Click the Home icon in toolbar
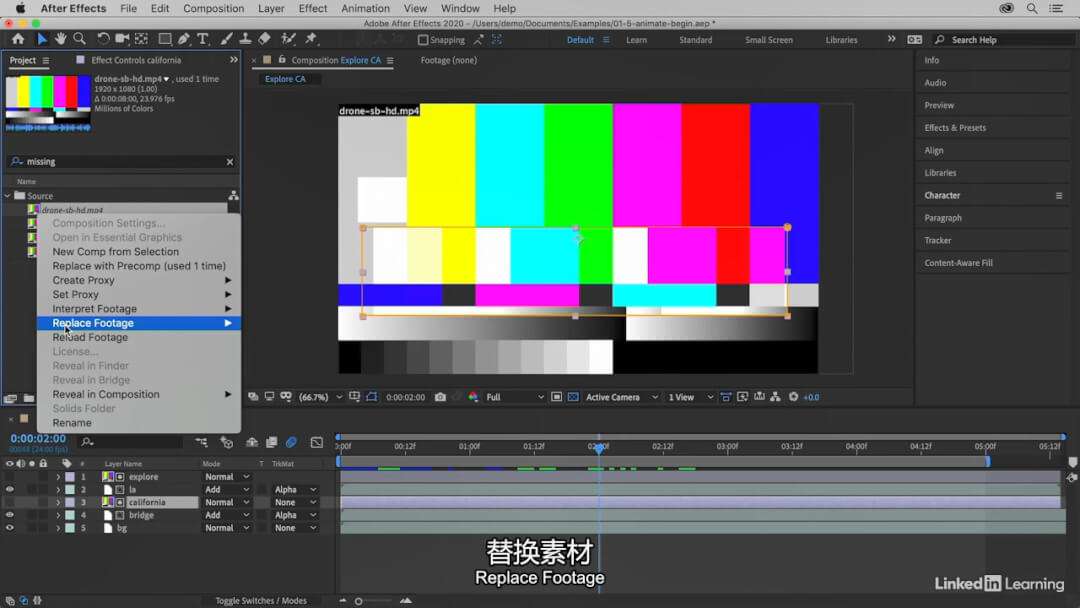The height and width of the screenshot is (608, 1080). tap(18, 39)
